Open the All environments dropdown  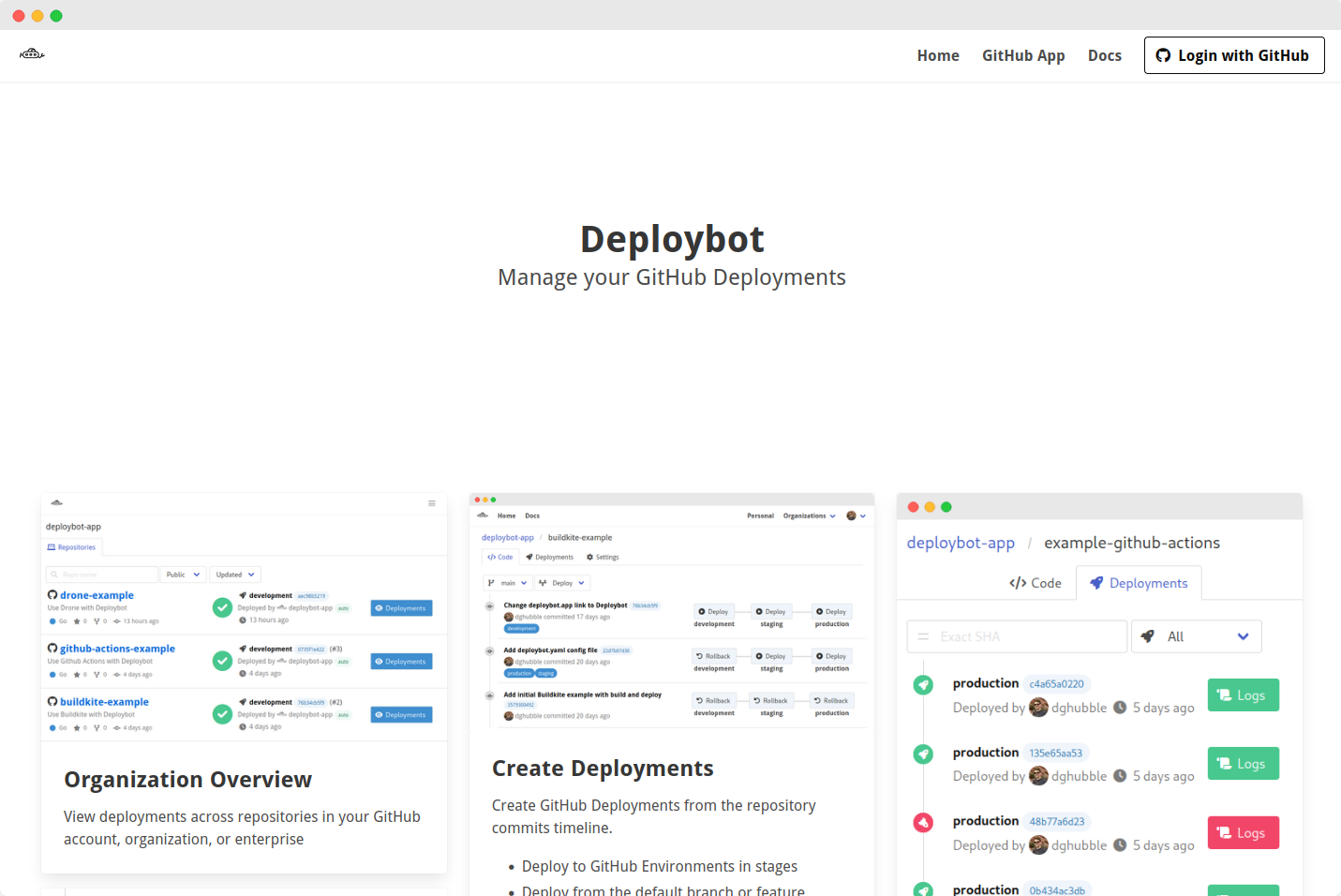(x=1196, y=636)
